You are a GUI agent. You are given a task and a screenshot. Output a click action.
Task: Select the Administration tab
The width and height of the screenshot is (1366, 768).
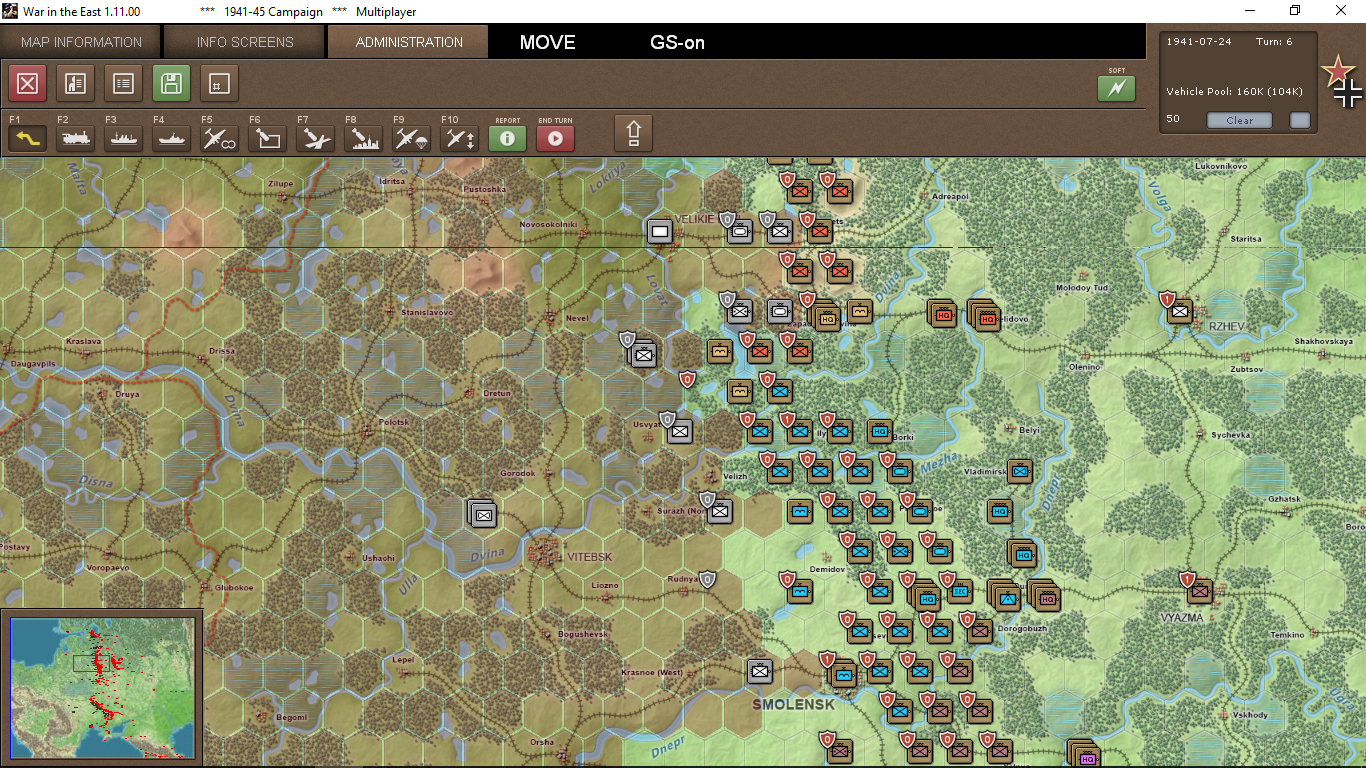coord(409,42)
